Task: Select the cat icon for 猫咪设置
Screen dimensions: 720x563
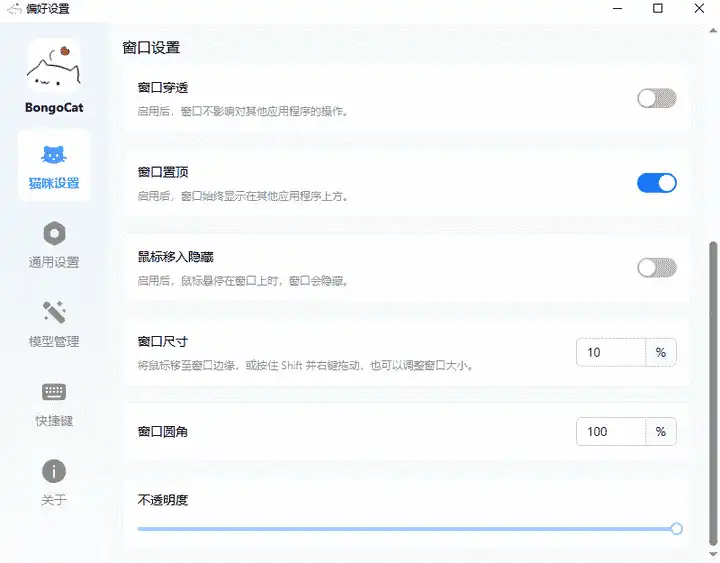Action: [54, 155]
